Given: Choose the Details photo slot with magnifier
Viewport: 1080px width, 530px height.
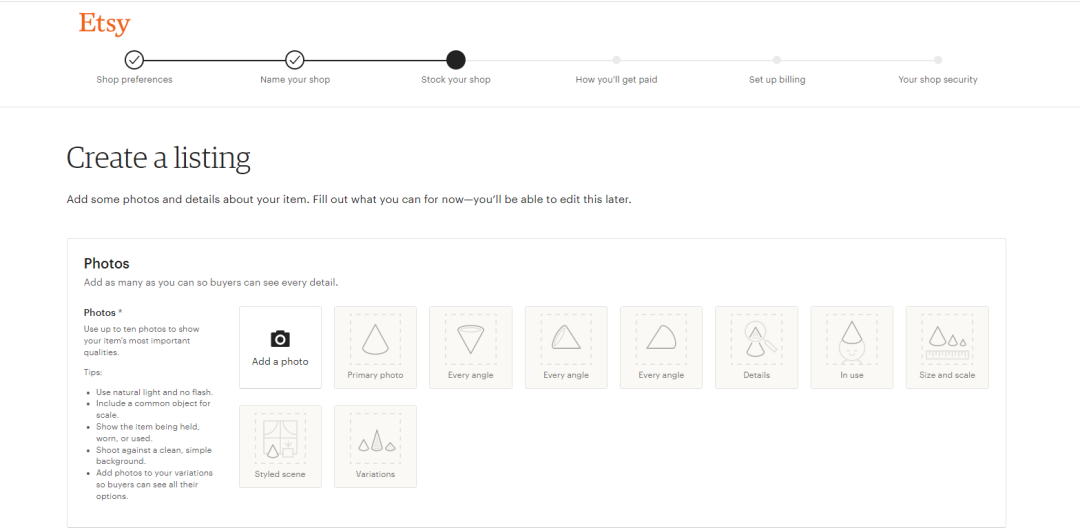Looking at the screenshot, I should click(x=756, y=347).
